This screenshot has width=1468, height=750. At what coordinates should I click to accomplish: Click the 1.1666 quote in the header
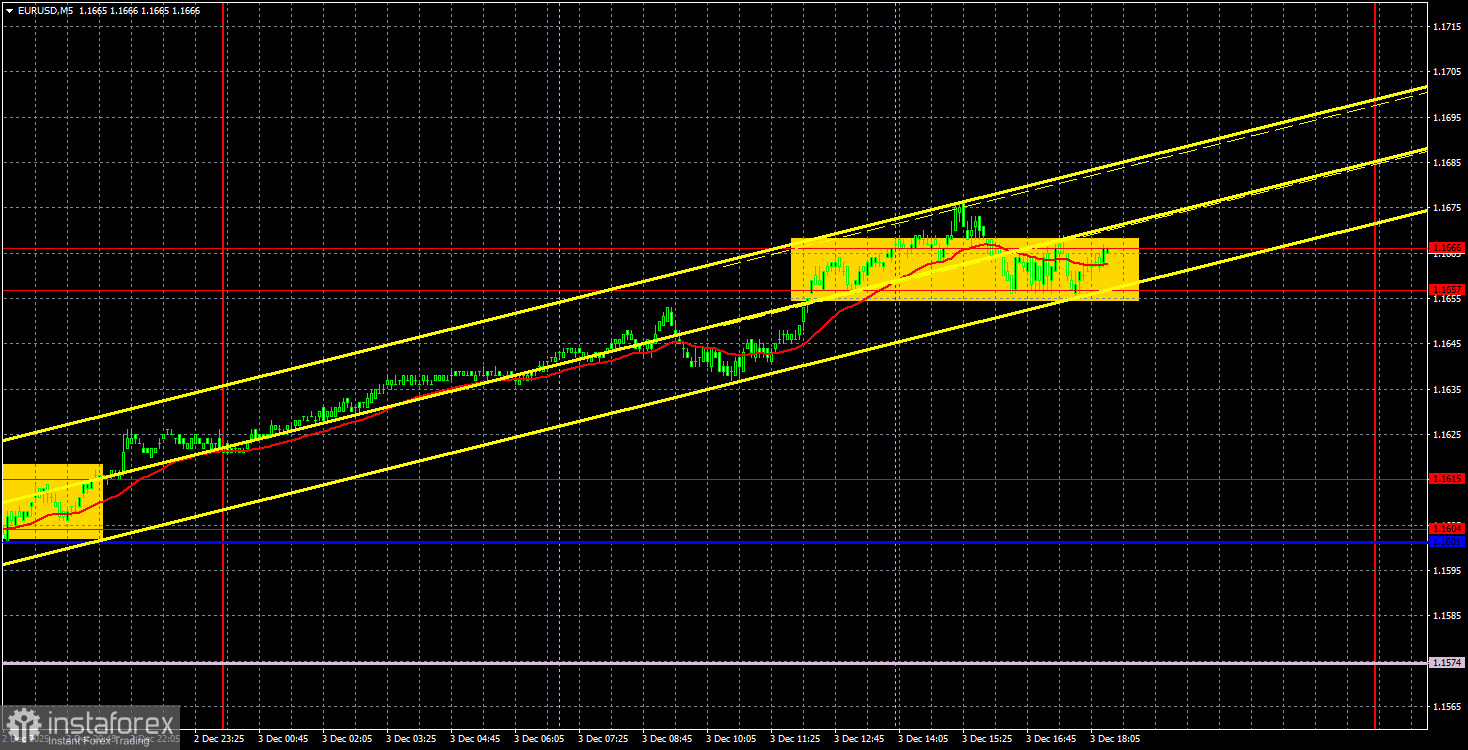pos(184,10)
